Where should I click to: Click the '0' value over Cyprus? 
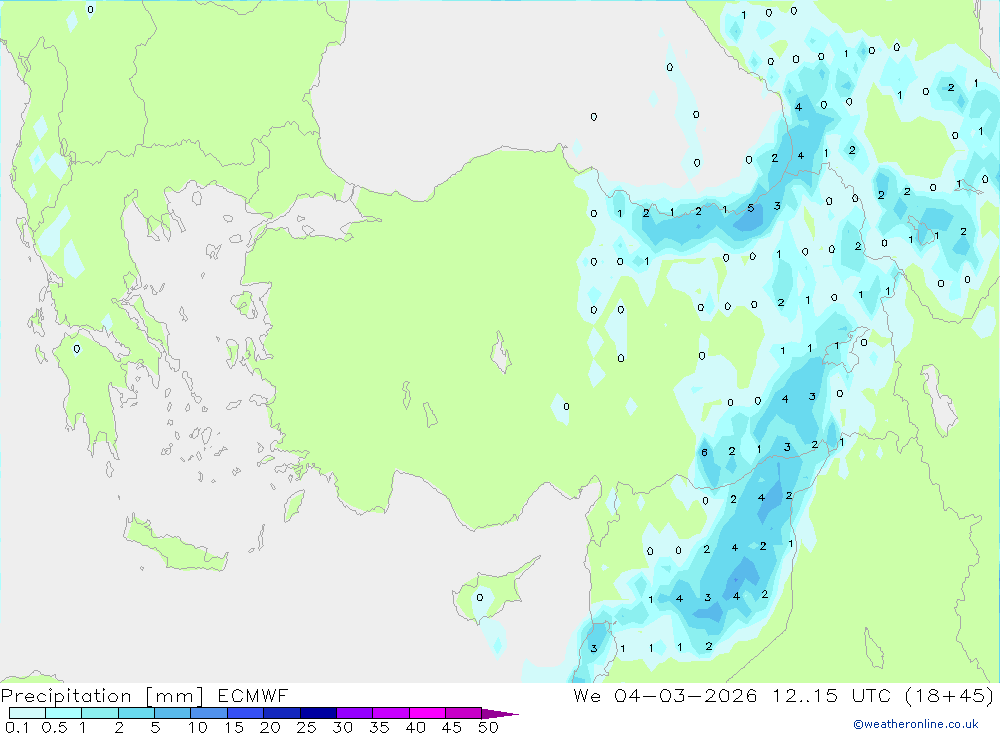point(480,598)
